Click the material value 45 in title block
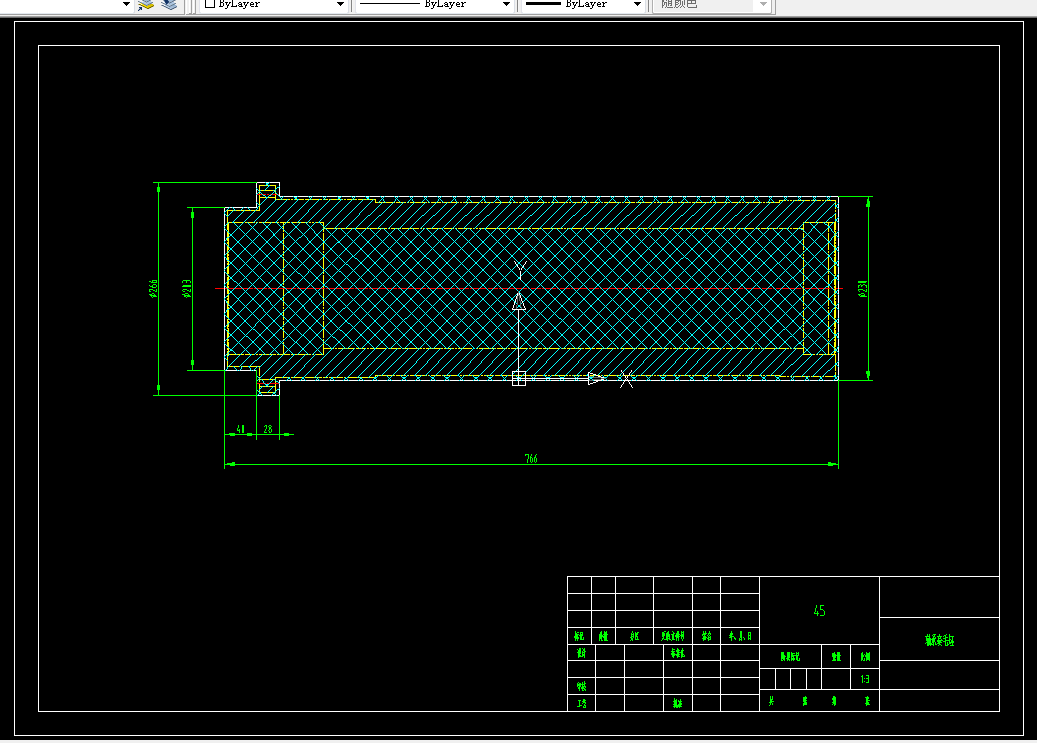This screenshot has width=1037, height=743. click(x=819, y=611)
